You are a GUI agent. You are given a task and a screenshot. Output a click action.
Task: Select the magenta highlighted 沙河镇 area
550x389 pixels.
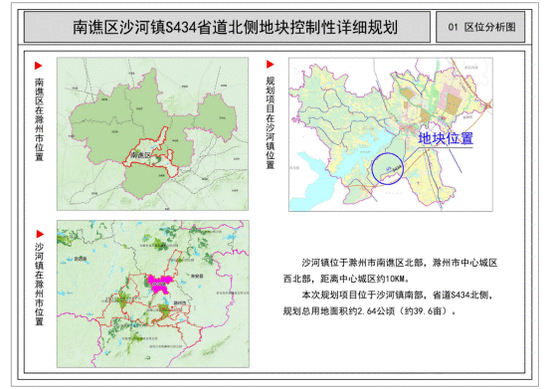[160, 283]
